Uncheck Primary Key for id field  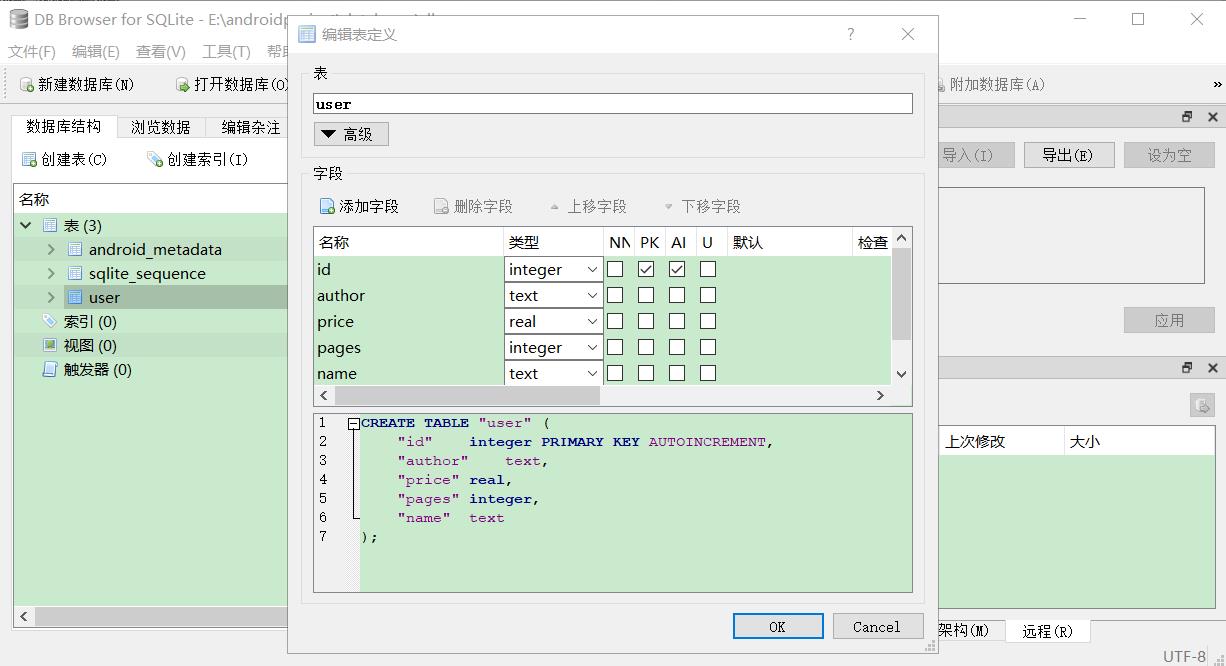pos(646,269)
